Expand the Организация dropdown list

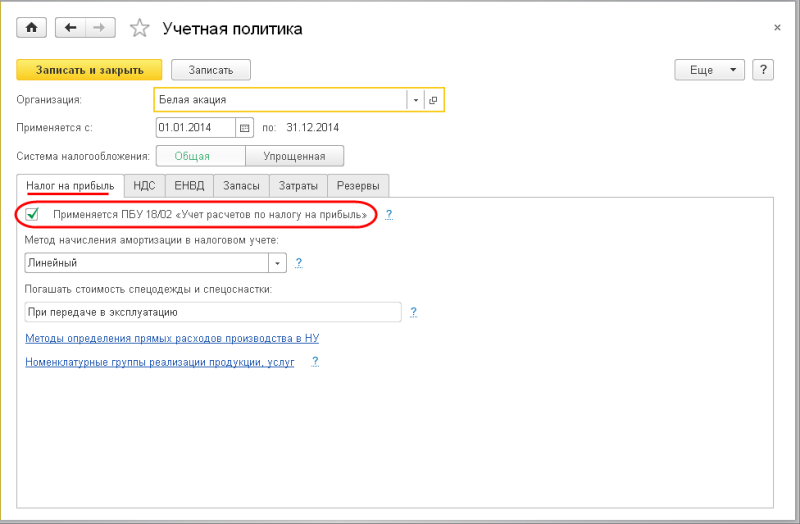coord(415,100)
